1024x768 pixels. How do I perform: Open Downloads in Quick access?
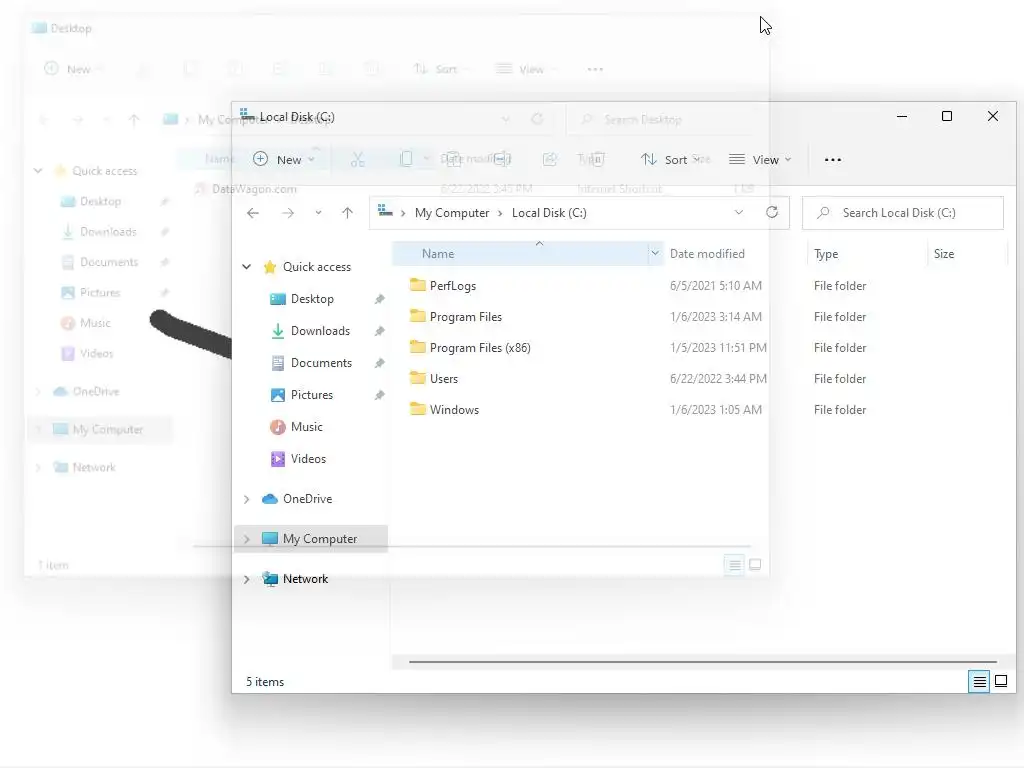(320, 330)
